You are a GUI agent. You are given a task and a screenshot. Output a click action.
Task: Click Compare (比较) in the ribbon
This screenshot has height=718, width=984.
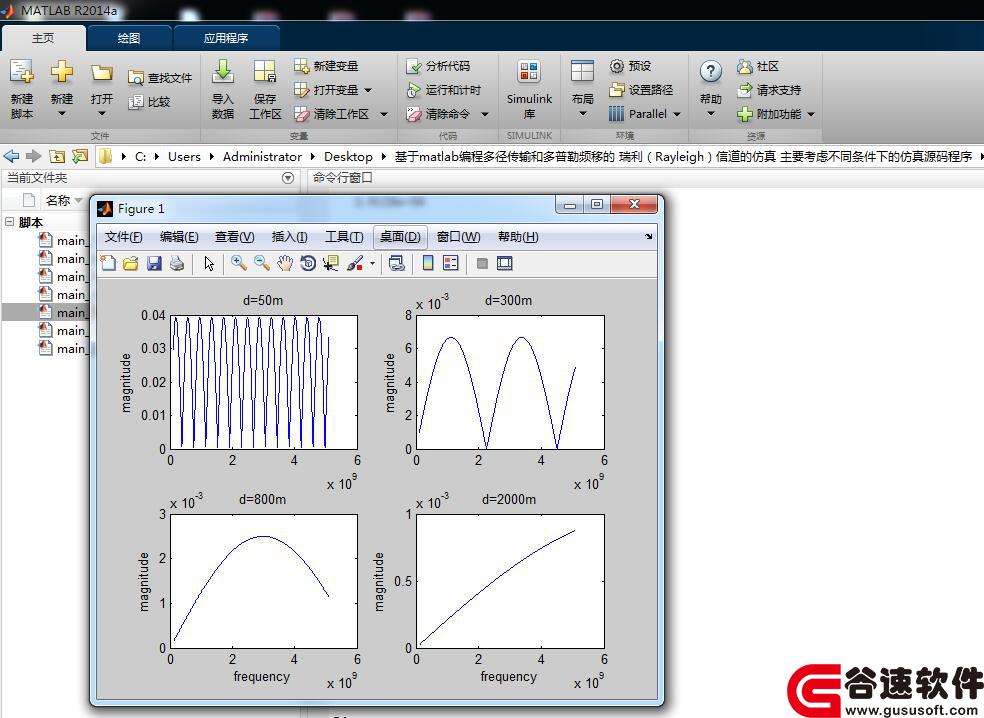pyautogui.click(x=149, y=102)
